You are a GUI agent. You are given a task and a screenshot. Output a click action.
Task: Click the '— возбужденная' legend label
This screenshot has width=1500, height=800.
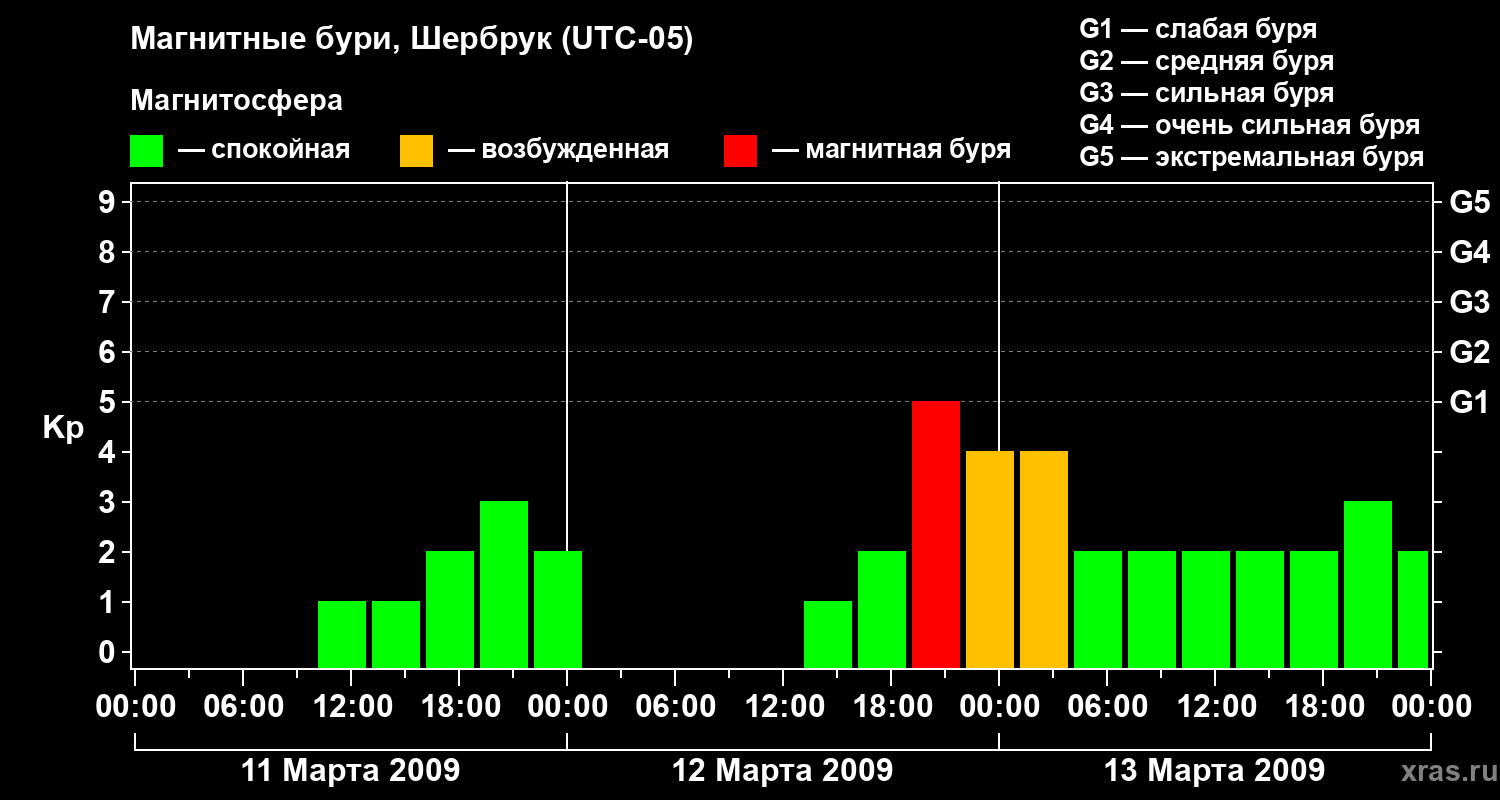pyautogui.click(x=558, y=151)
